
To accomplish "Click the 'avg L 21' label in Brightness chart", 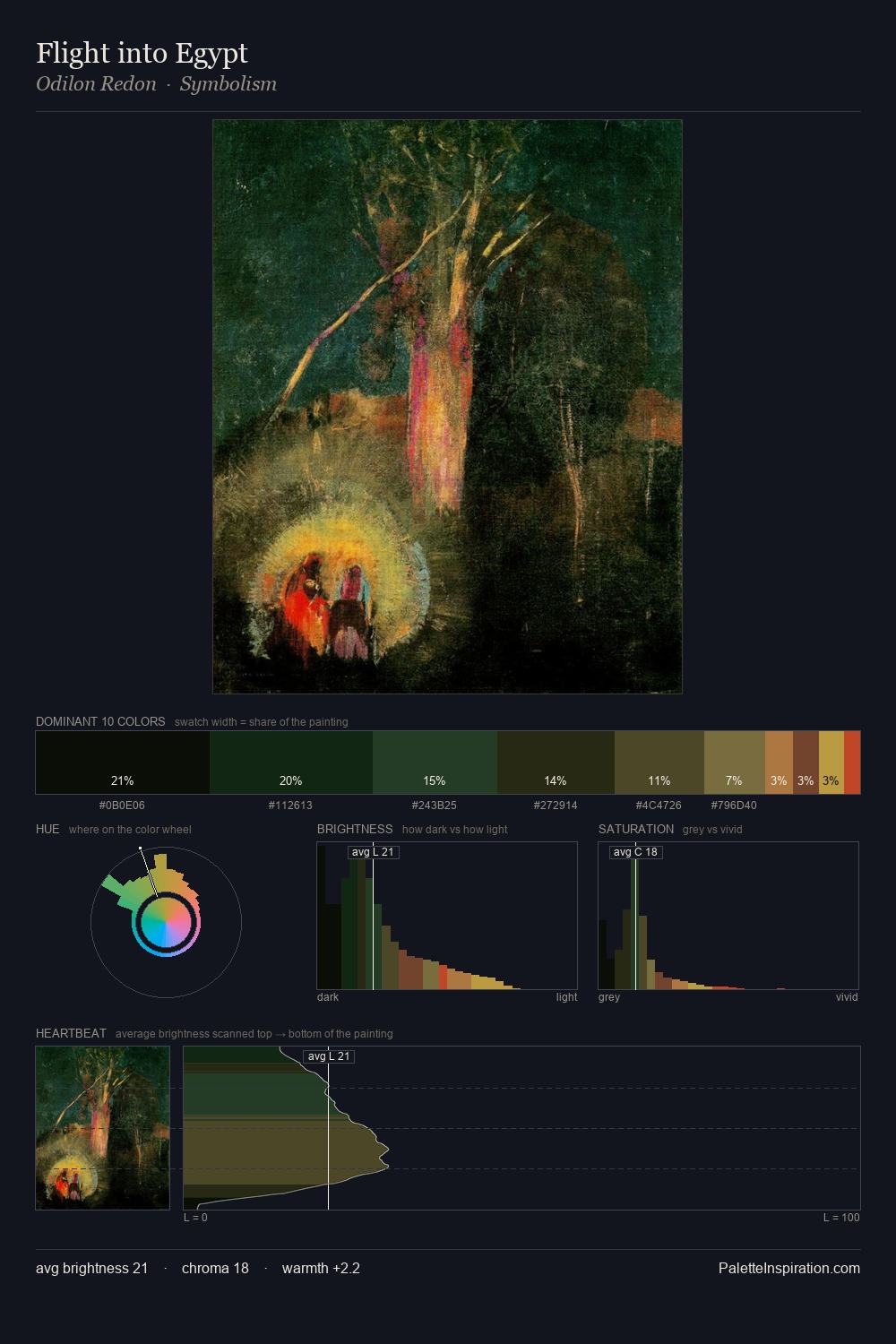I will (373, 852).
